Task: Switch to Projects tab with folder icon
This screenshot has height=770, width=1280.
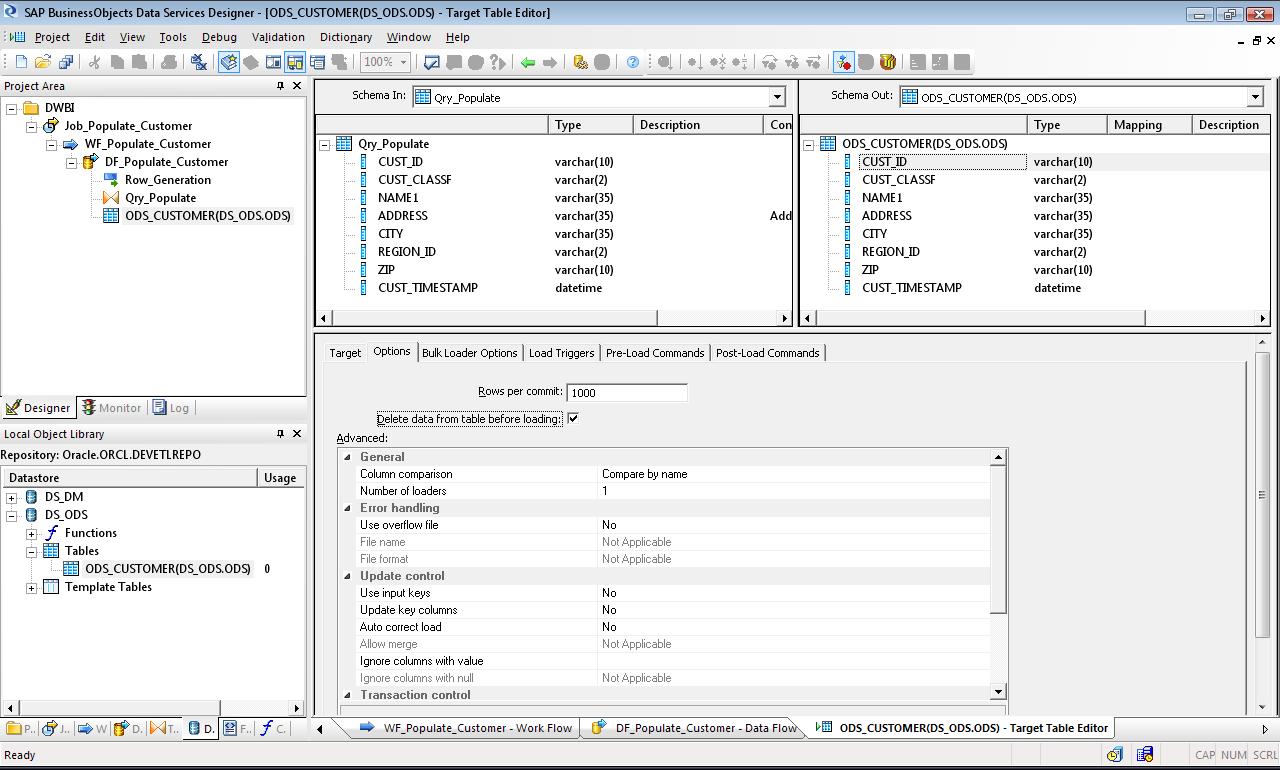Action: (x=20, y=729)
